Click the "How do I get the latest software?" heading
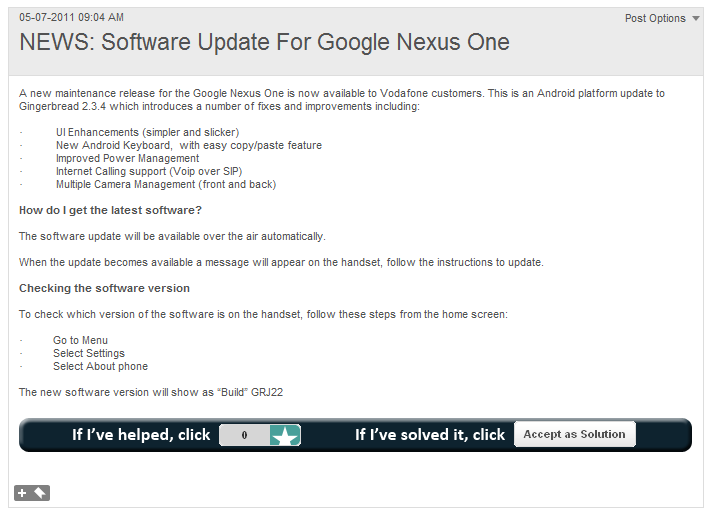The width and height of the screenshot is (710, 516). click(x=111, y=210)
